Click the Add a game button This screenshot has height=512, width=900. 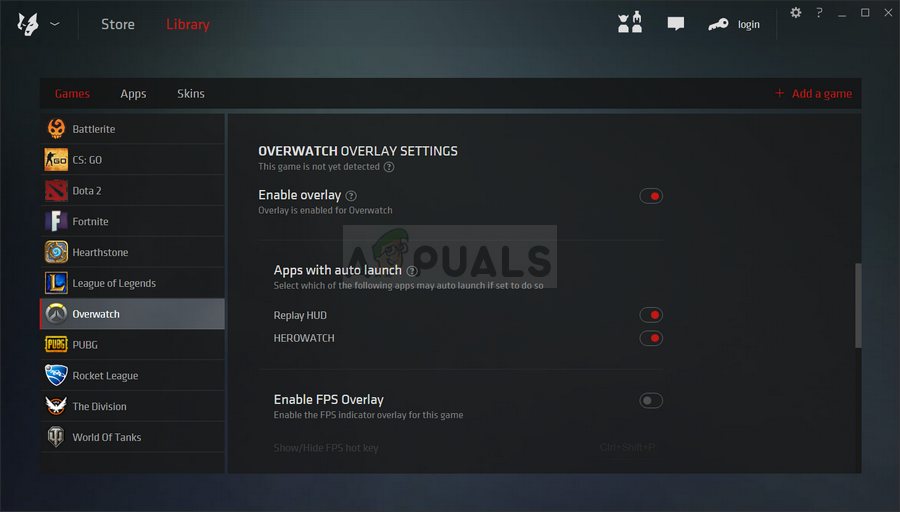coord(813,94)
